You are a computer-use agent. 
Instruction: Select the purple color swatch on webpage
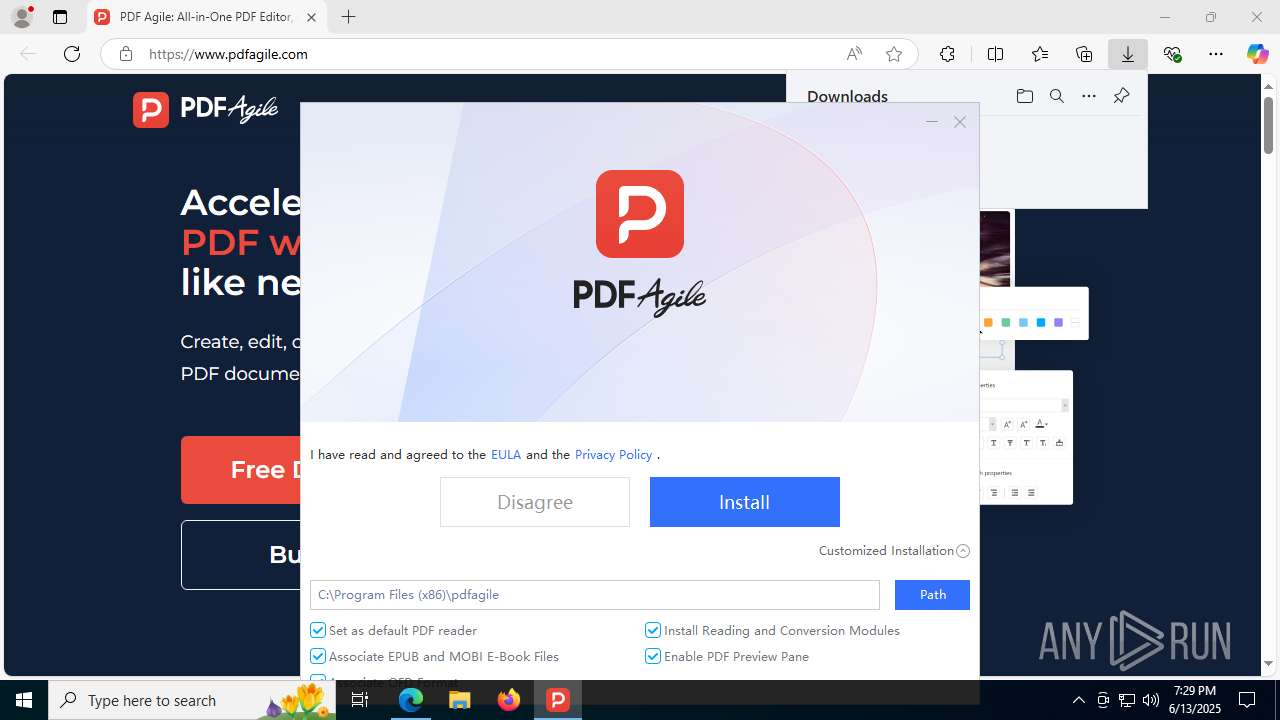click(x=1058, y=323)
